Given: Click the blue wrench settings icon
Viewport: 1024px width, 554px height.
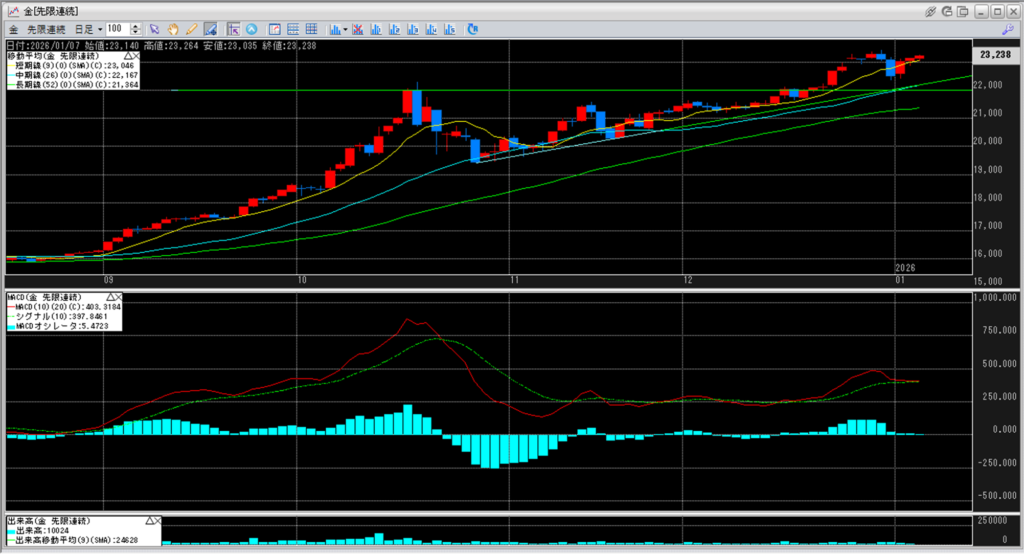Looking at the screenshot, I should pyautogui.click(x=1008, y=29).
